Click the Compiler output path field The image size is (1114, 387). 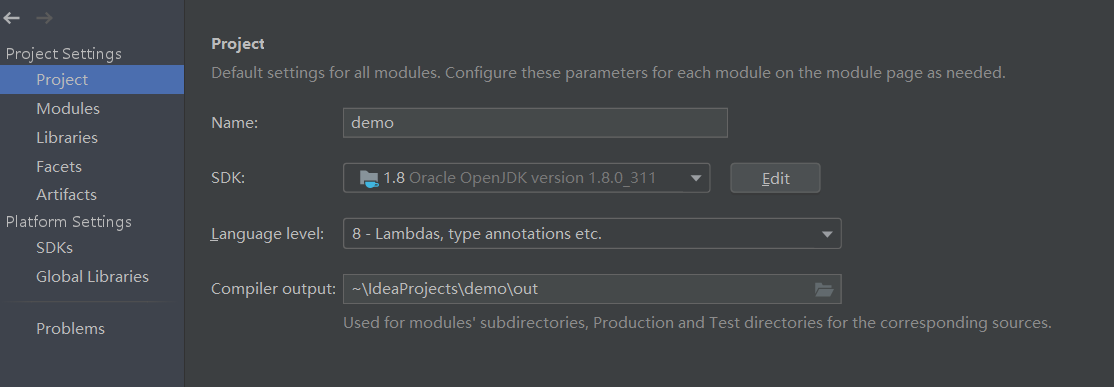pos(592,289)
